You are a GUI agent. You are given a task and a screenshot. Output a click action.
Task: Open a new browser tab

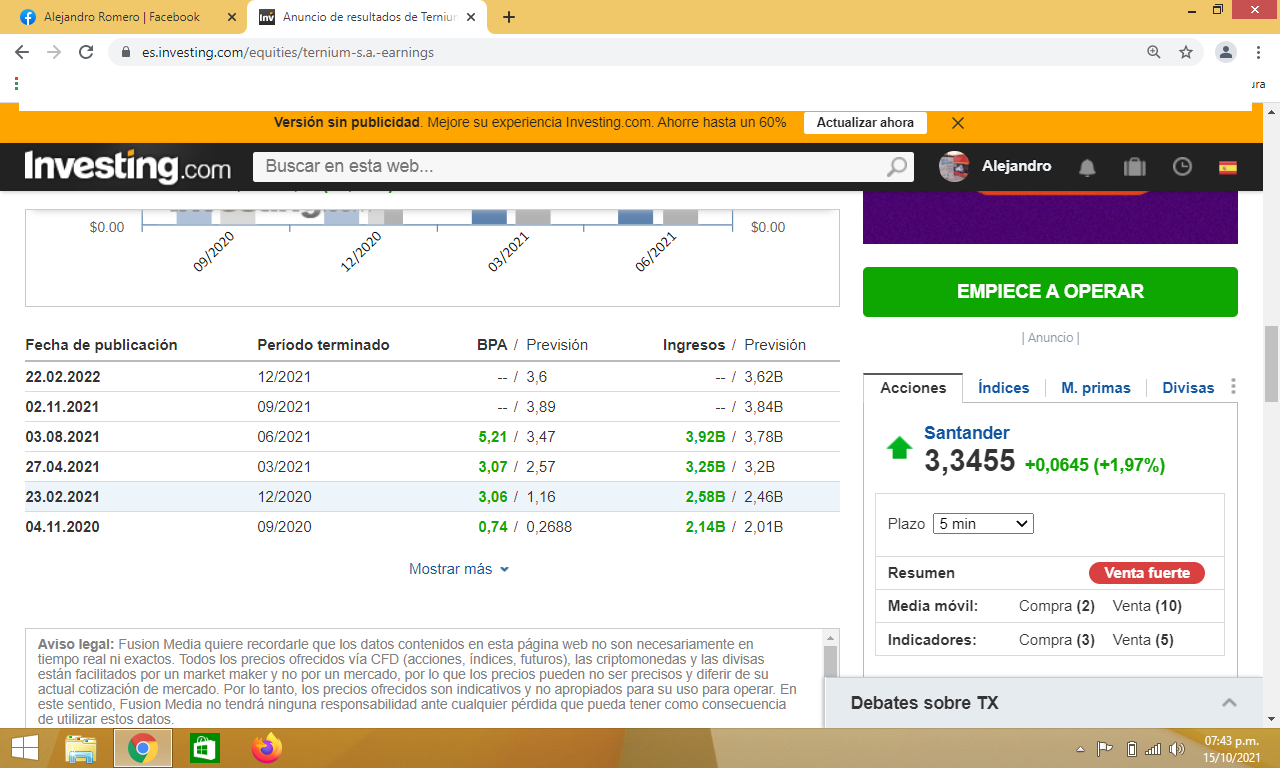pyautogui.click(x=508, y=17)
